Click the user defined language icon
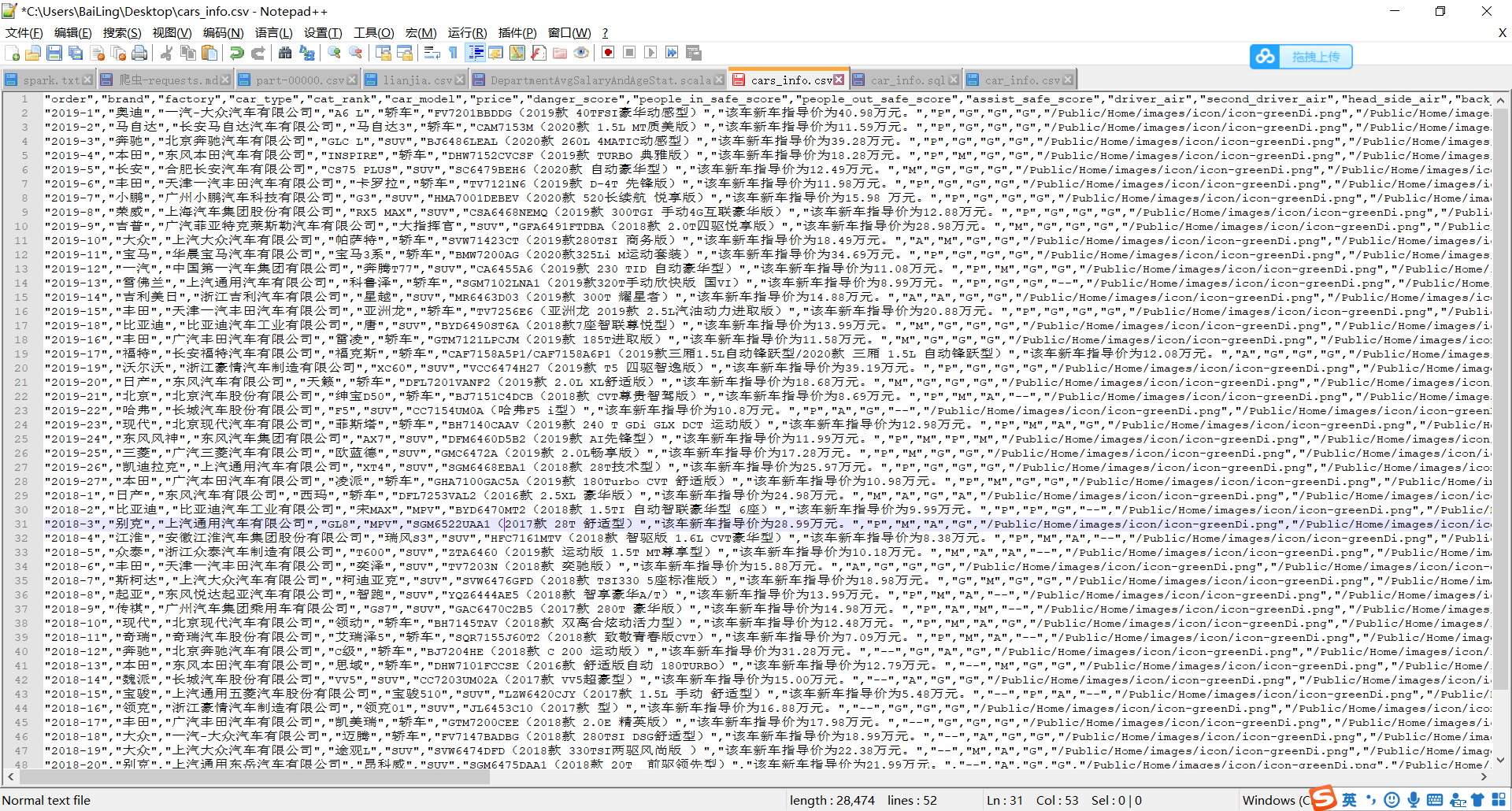This screenshot has width=1512, height=811. (496, 53)
